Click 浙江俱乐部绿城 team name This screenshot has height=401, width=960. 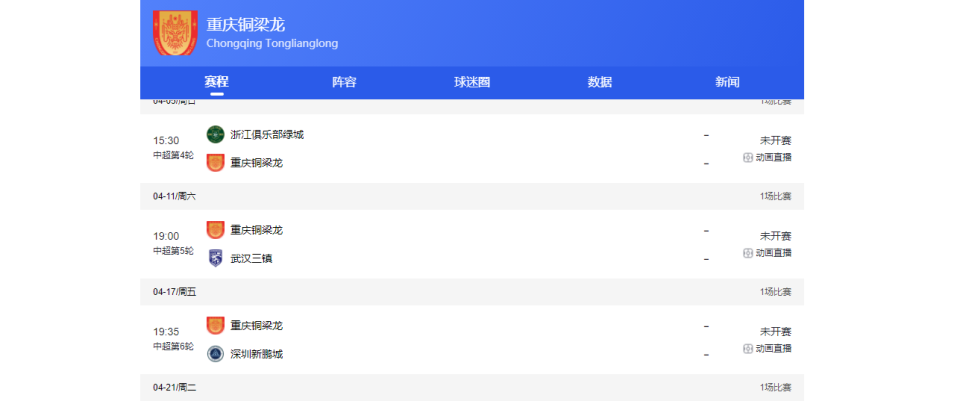(266, 134)
